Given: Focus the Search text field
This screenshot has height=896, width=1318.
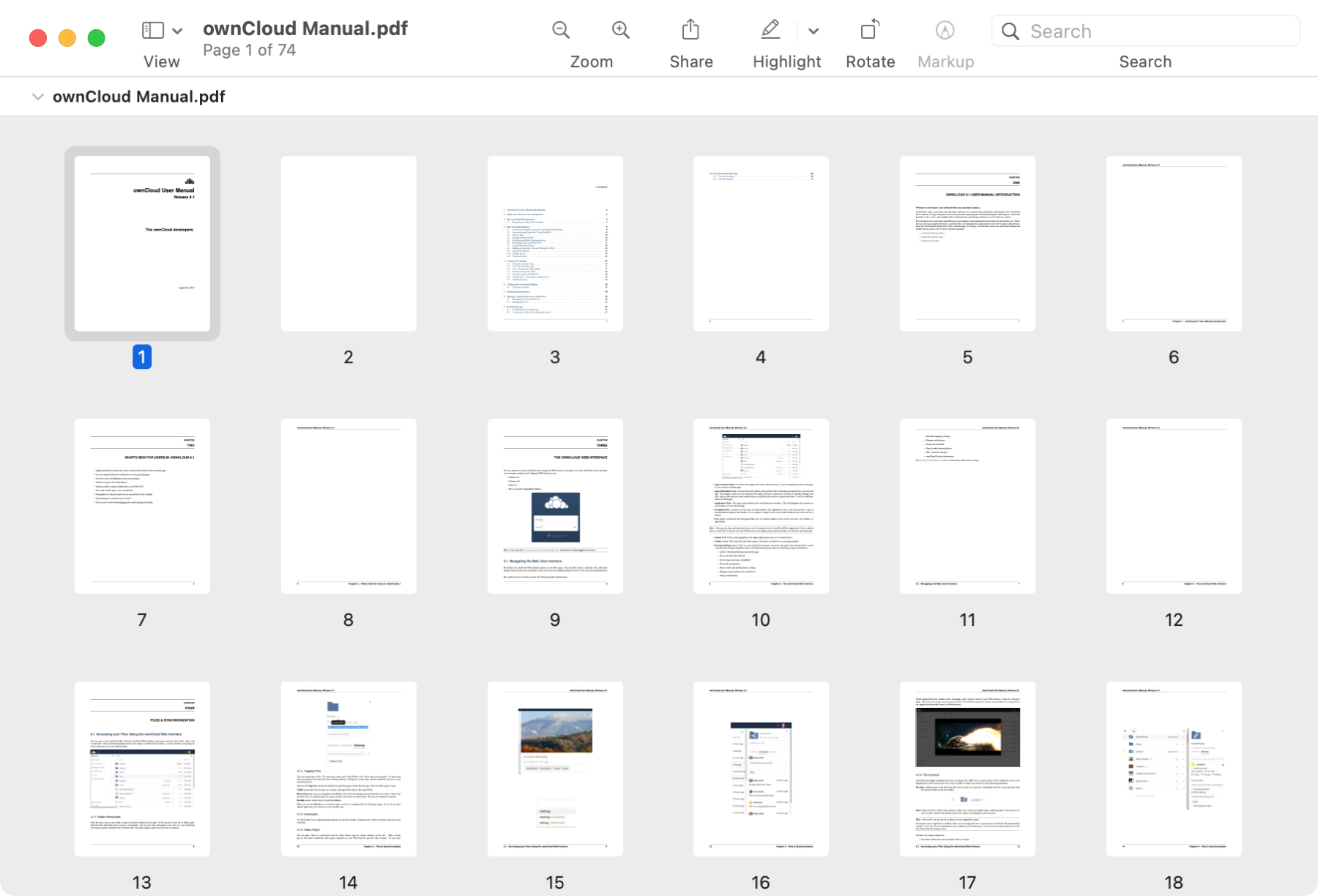Looking at the screenshot, I should [1146, 31].
